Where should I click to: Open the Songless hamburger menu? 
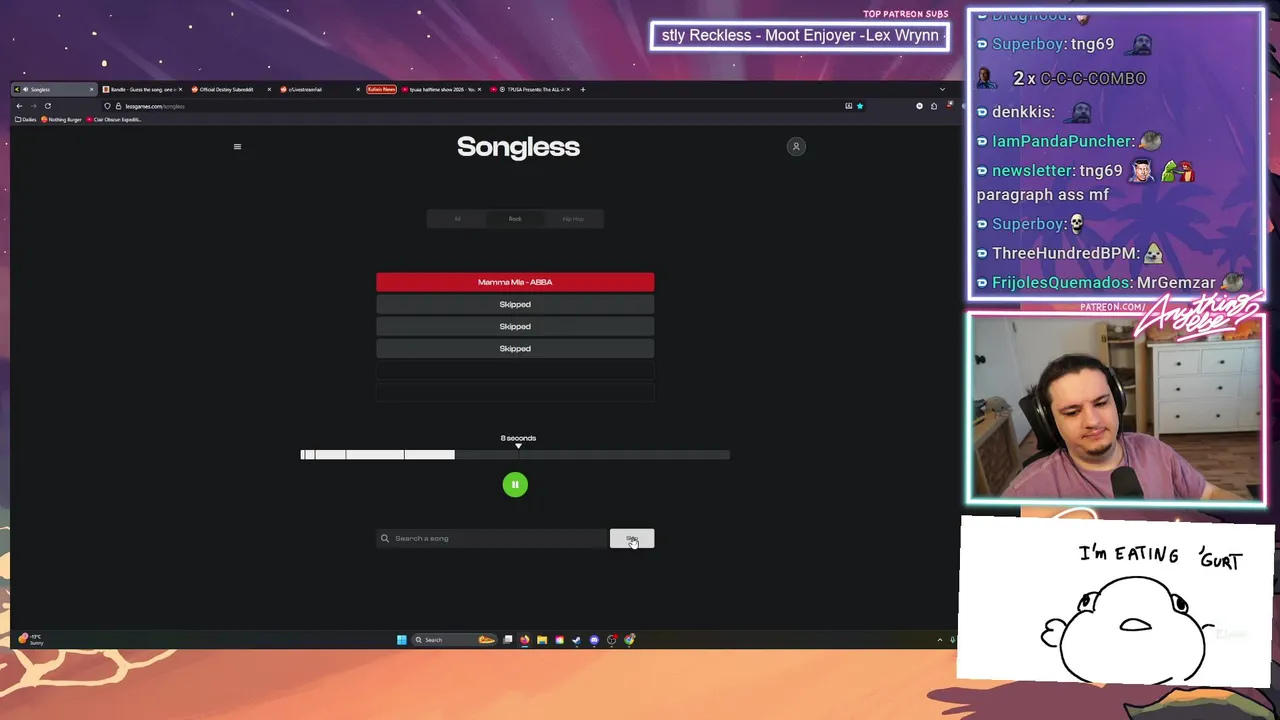(237, 147)
